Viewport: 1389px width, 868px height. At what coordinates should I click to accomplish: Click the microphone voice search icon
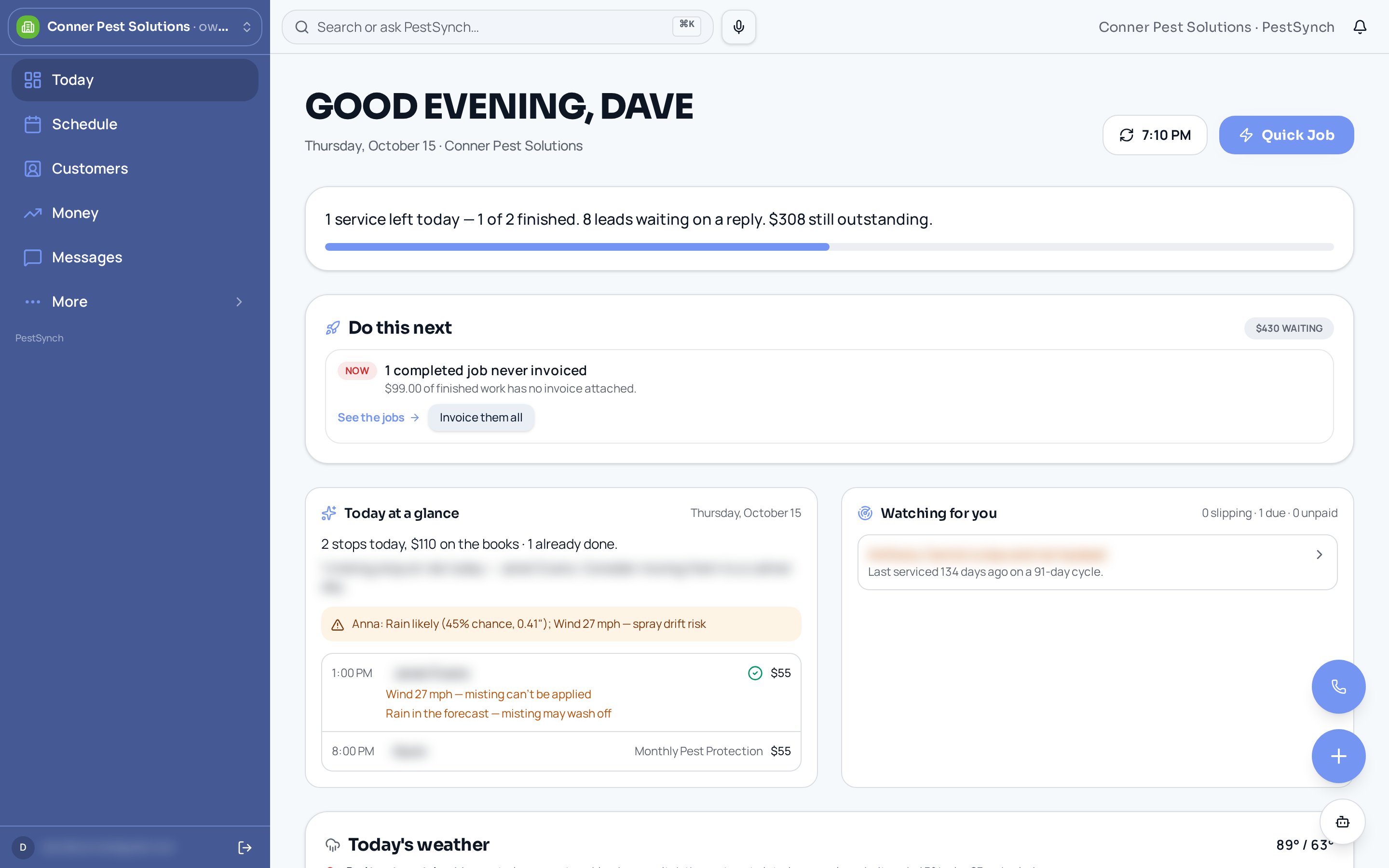click(x=738, y=27)
